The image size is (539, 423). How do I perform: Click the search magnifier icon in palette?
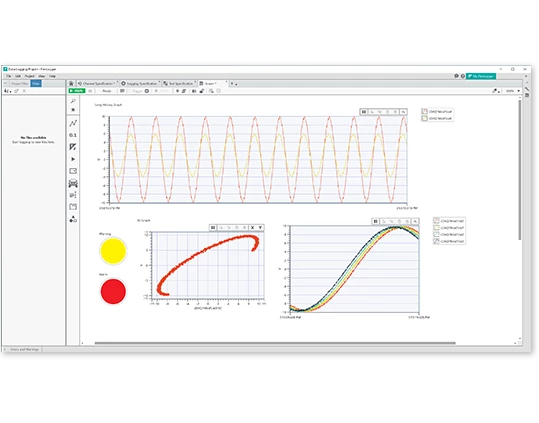point(73,101)
